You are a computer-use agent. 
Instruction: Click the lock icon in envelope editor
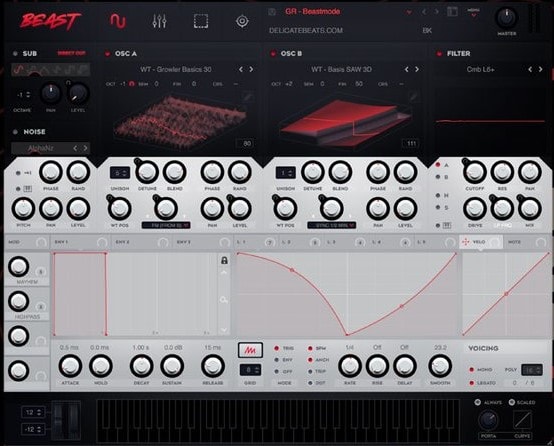(224, 260)
